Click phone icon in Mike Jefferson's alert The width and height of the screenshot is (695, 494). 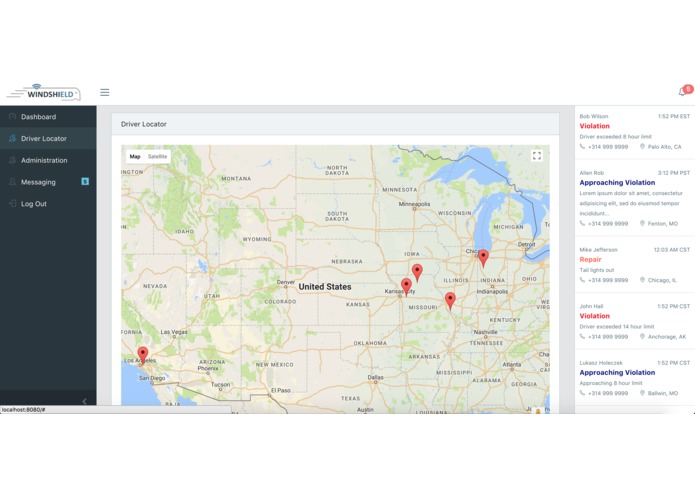pyautogui.click(x=582, y=280)
